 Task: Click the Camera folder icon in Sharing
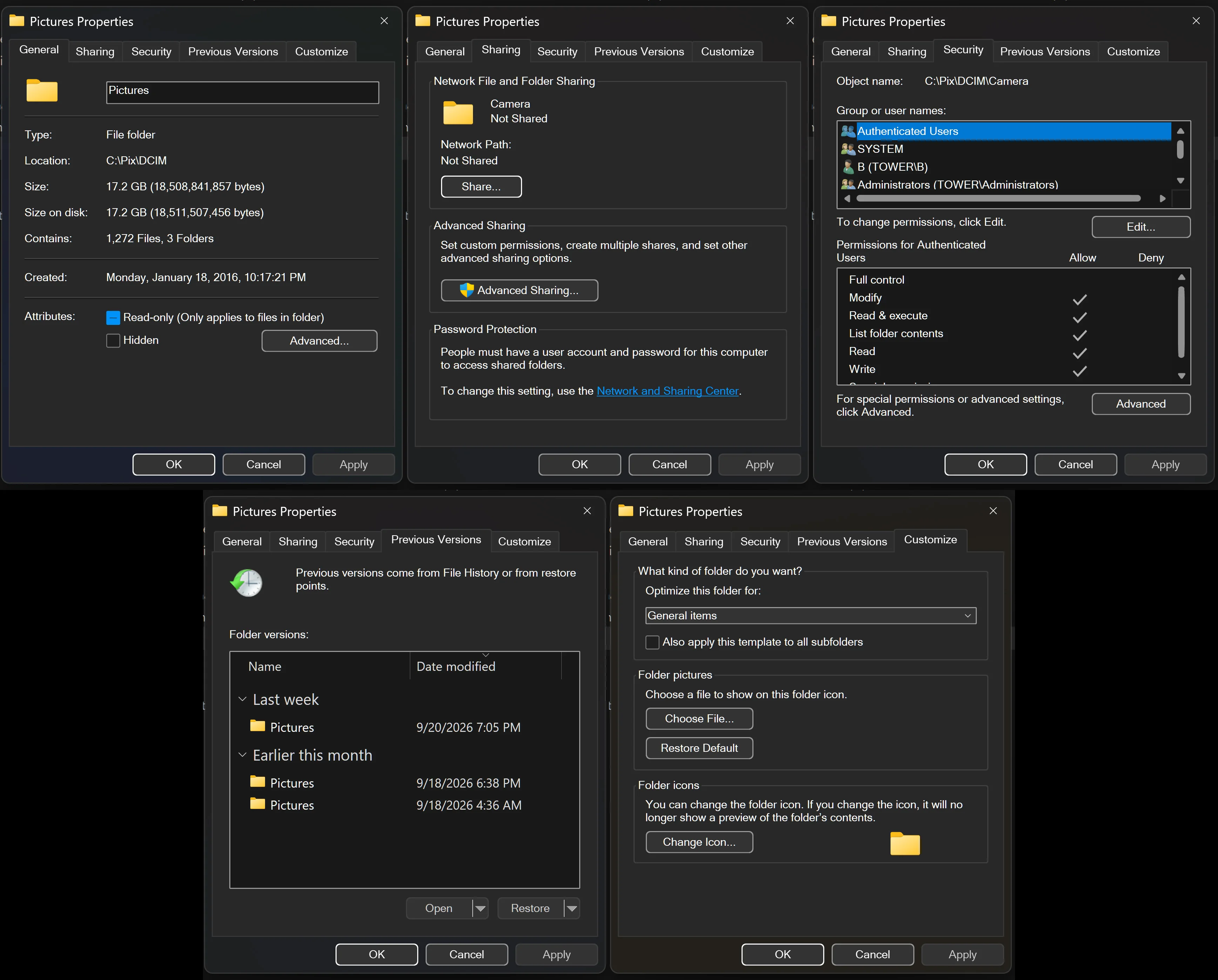458,112
